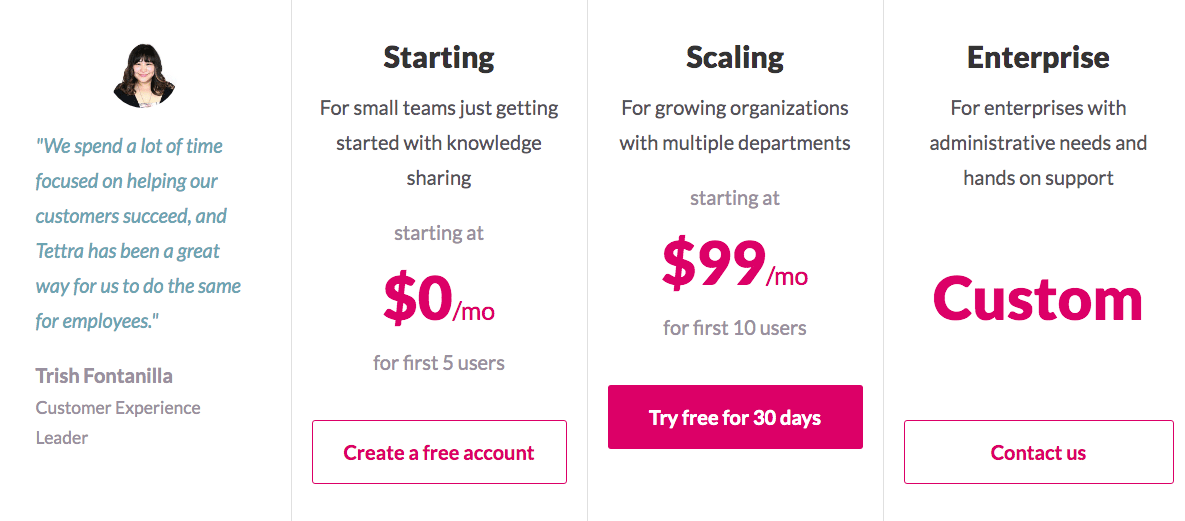Click the Scaling plan description about growing organizations

pyautogui.click(x=735, y=126)
